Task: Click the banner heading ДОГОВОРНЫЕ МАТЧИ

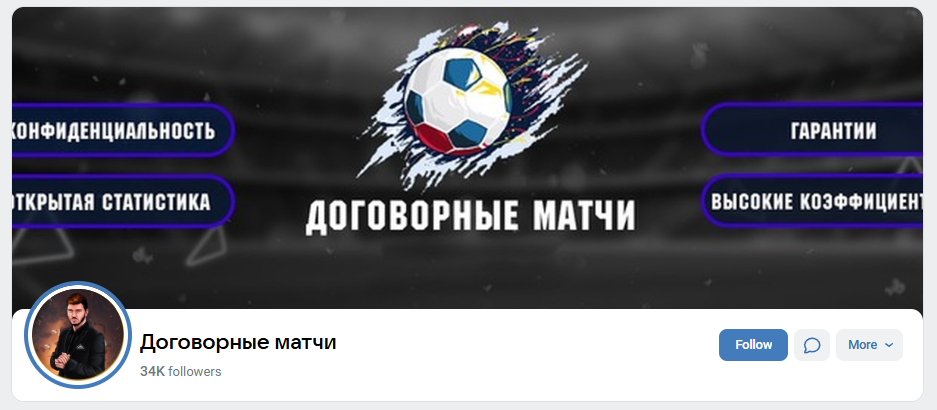Action: (x=470, y=216)
